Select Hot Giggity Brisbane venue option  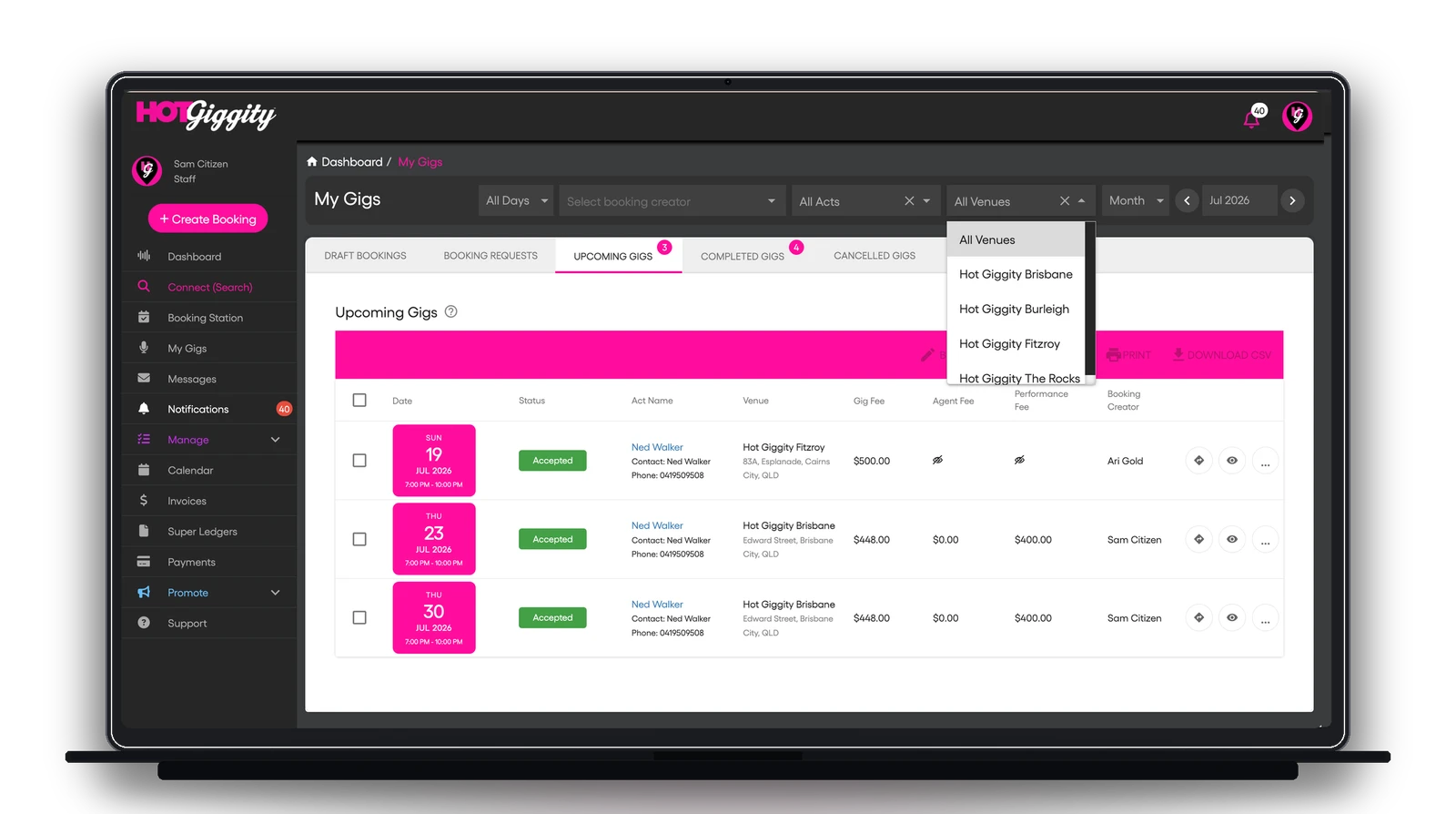(x=1016, y=274)
